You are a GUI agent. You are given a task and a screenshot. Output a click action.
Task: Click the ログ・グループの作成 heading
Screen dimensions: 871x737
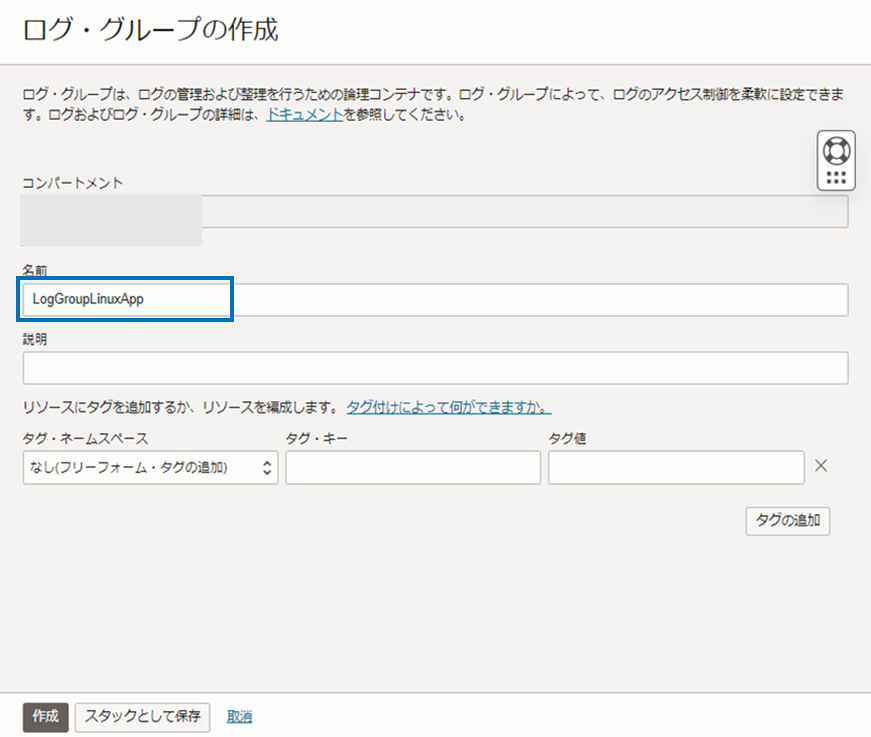coord(151,29)
